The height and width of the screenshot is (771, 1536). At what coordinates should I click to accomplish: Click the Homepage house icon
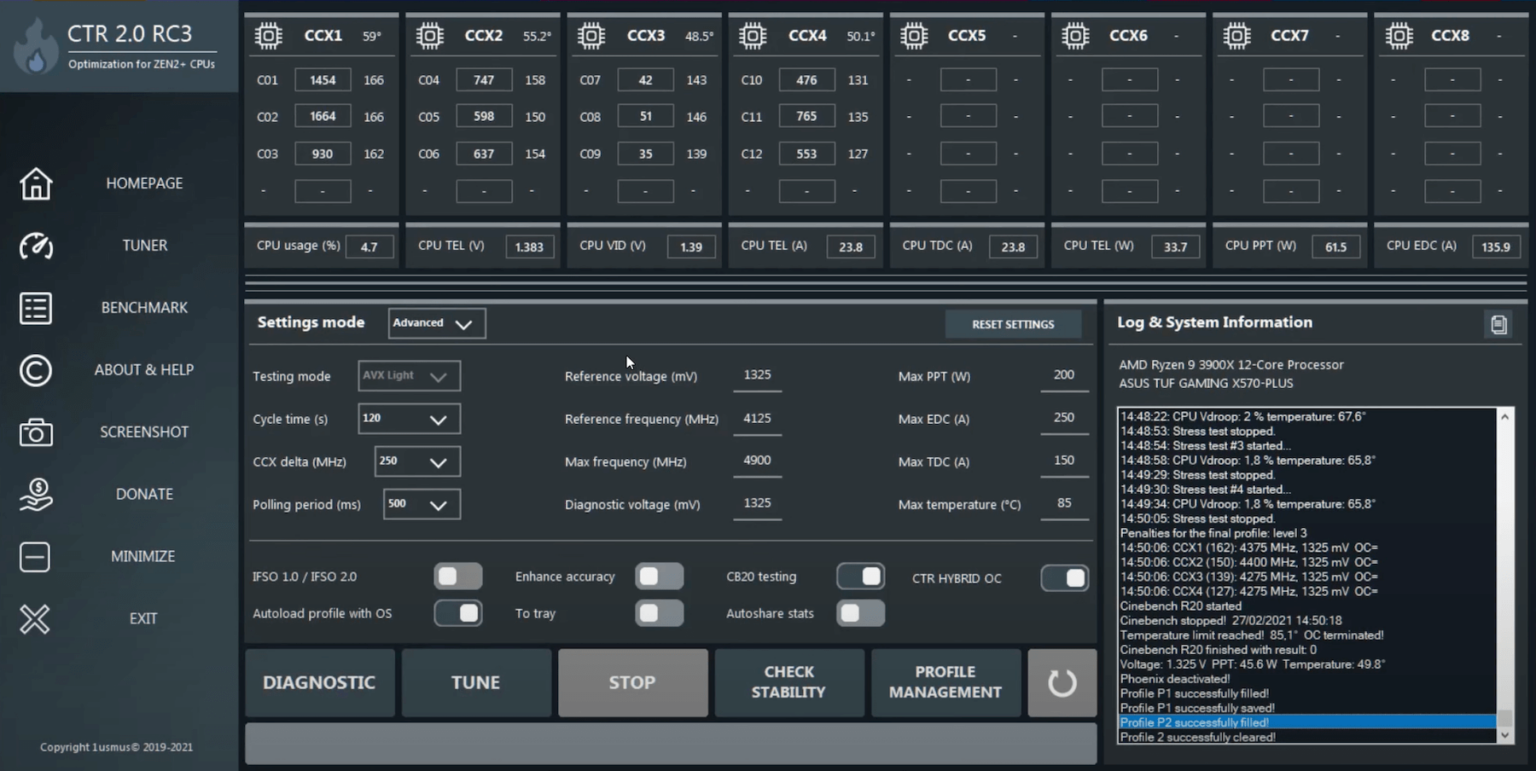coord(36,184)
